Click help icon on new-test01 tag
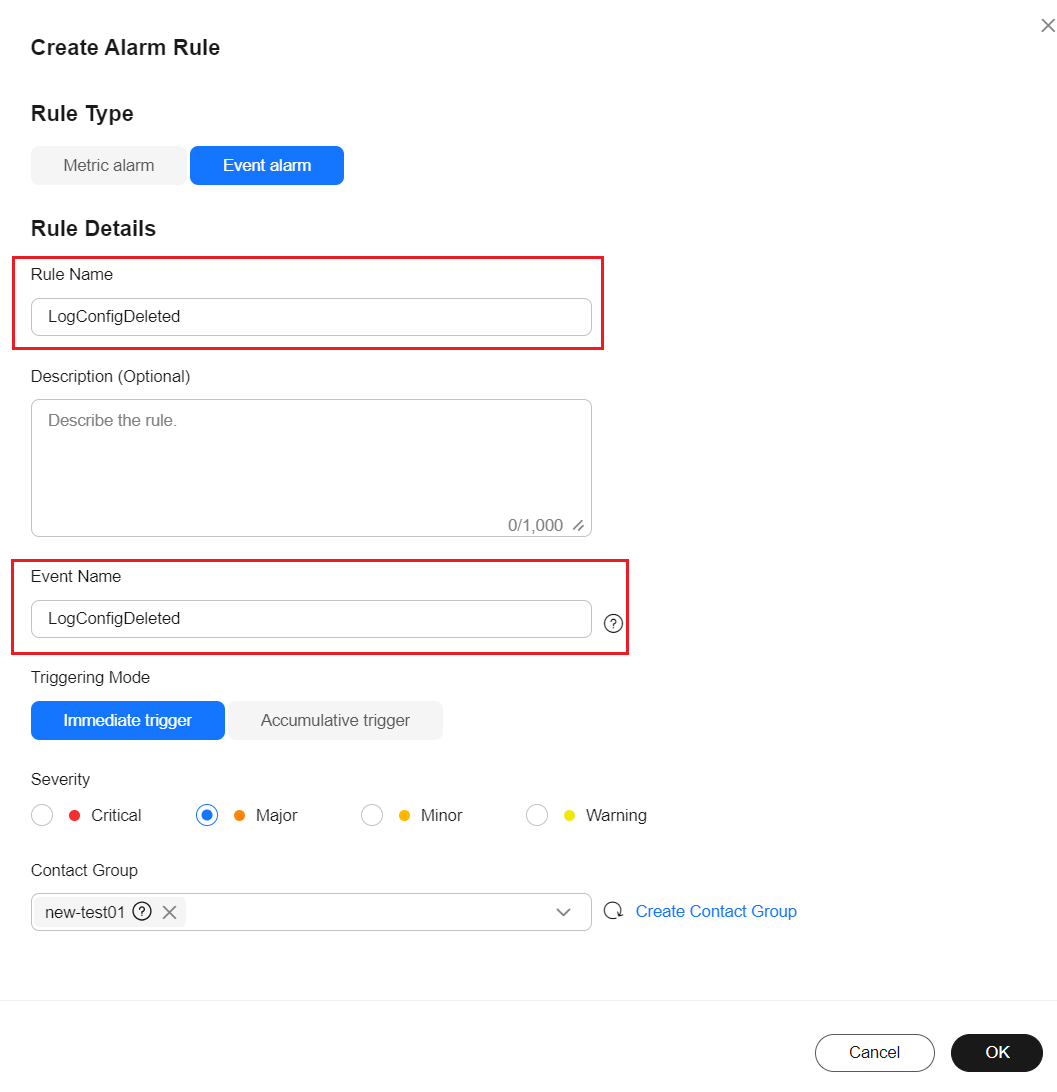The width and height of the screenshot is (1057, 1092). [x=142, y=911]
